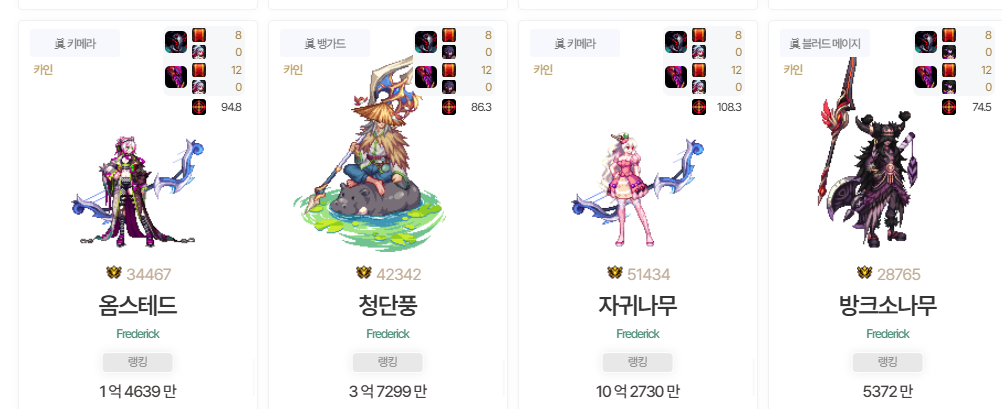Open the 청단풍 character name
The image size is (1002, 409).
click(387, 306)
